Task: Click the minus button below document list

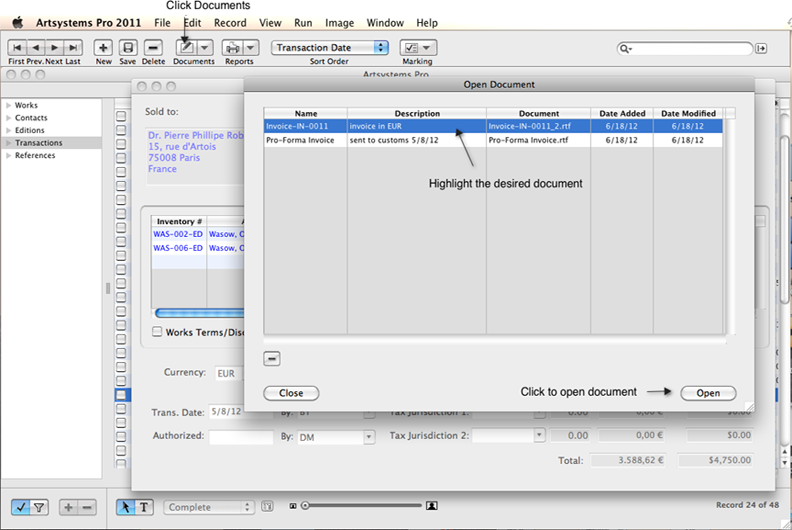Action: click(272, 359)
